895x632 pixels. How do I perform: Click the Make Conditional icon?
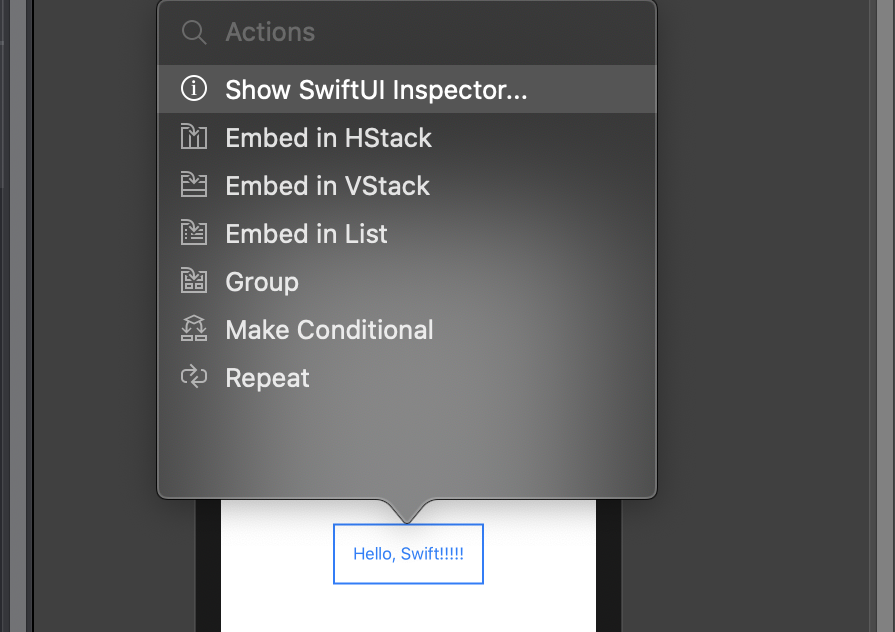(x=193, y=329)
